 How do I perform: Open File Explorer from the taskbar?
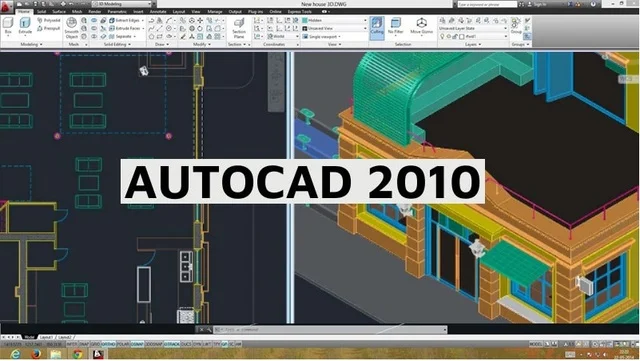coord(56,354)
